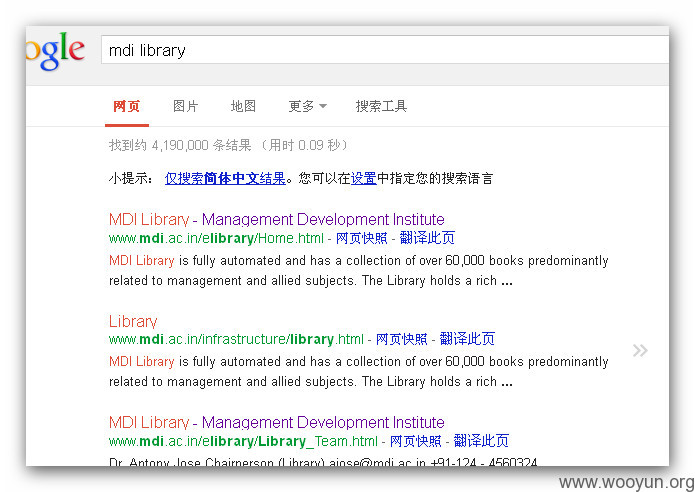Open the "Library" result title link
695x492 pixels.
click(133, 321)
